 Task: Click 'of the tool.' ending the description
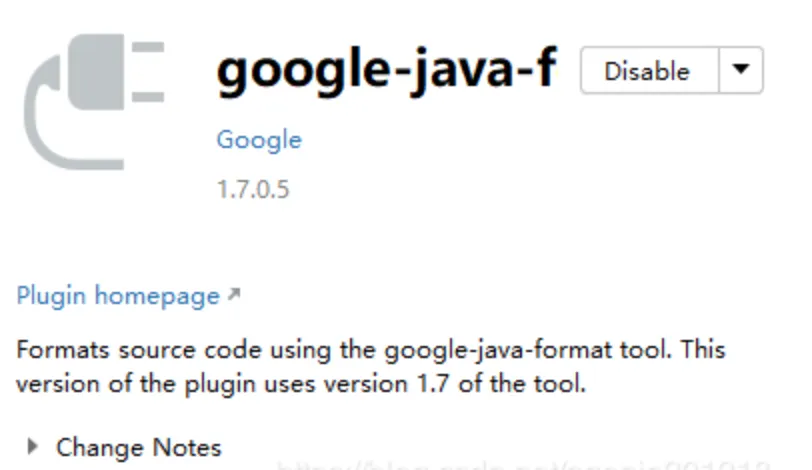tap(522, 384)
